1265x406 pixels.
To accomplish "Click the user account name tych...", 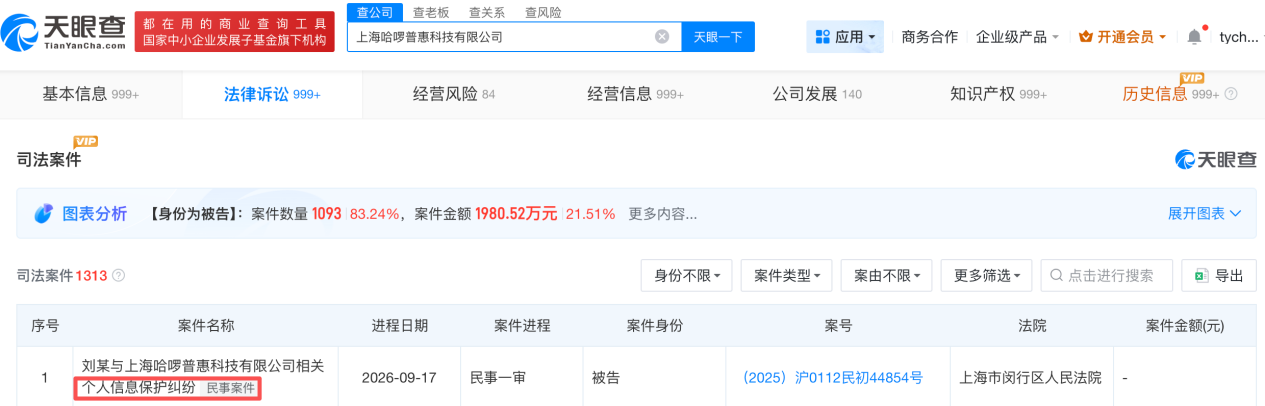I will tap(1238, 37).
